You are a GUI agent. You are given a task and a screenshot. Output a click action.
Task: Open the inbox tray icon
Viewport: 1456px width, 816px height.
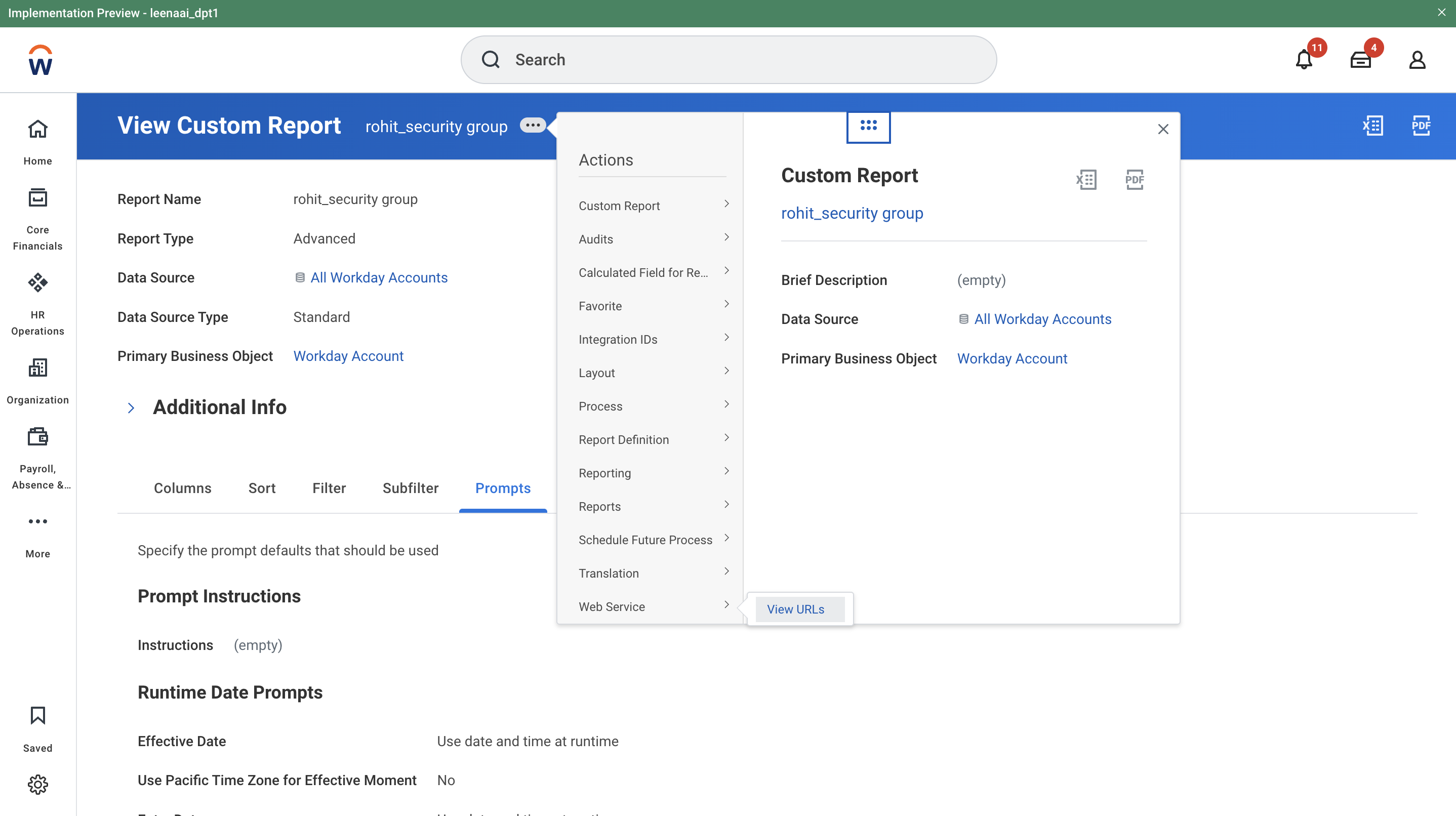coord(1360,60)
